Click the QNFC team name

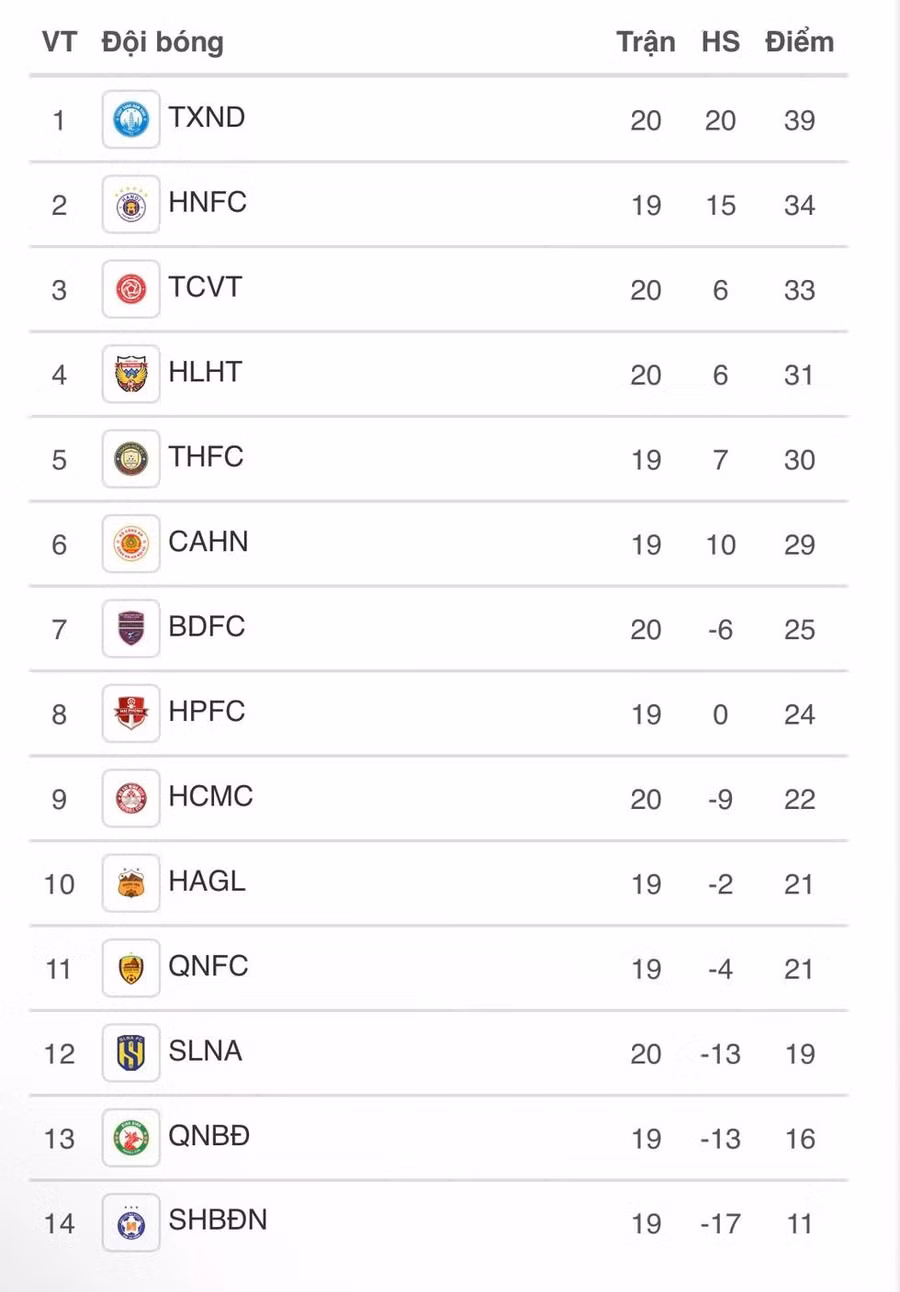coord(208,966)
